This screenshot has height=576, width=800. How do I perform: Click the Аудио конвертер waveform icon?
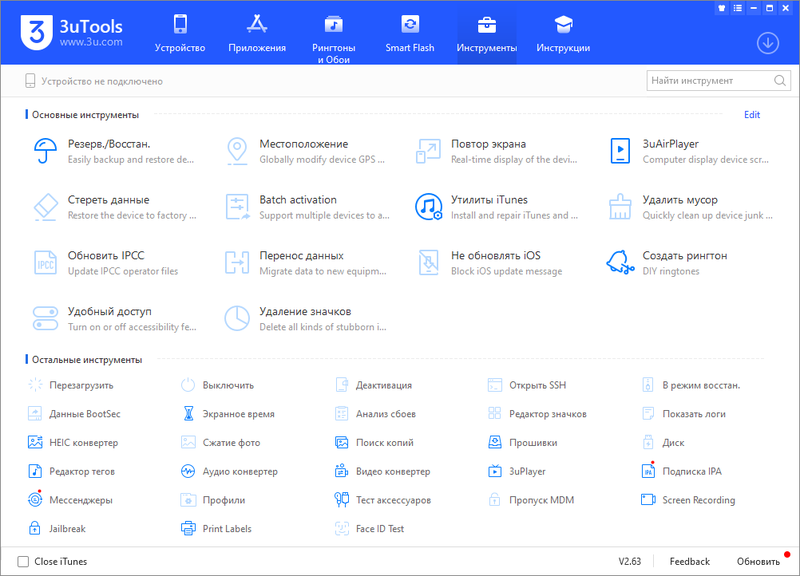[x=188, y=471]
